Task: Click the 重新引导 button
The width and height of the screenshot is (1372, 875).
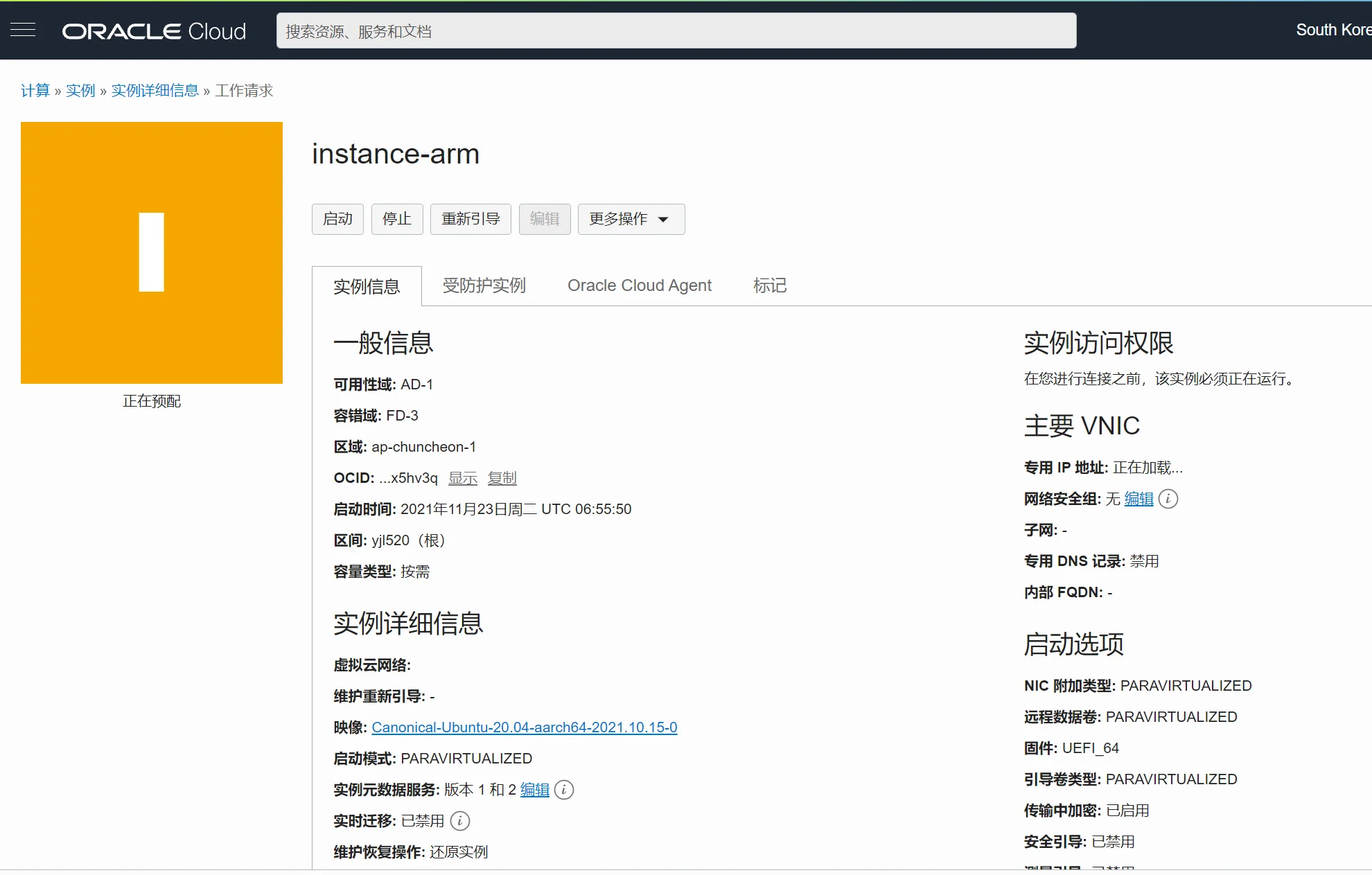Action: (470, 219)
